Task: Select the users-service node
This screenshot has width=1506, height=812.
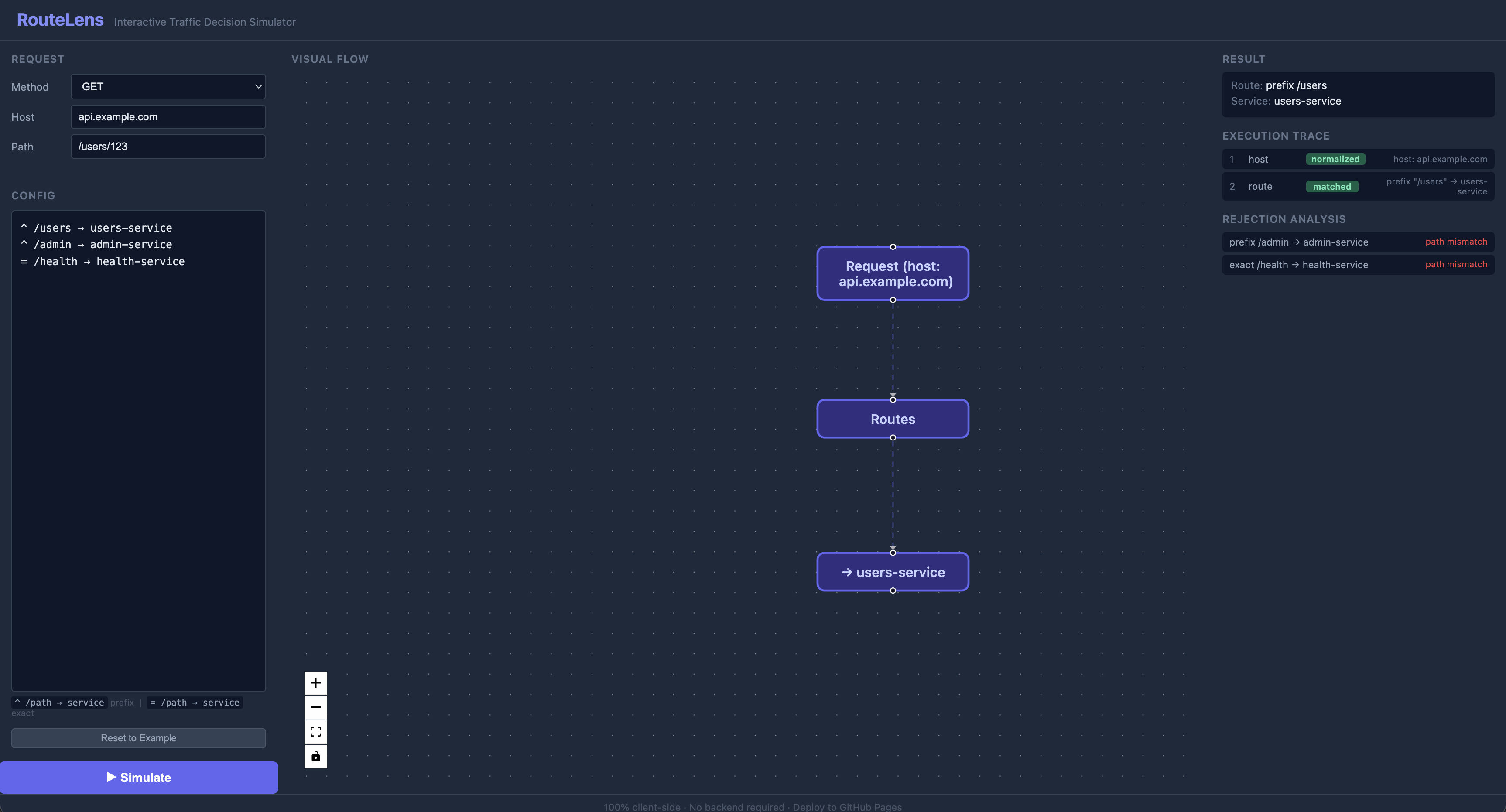Action: pyautogui.click(x=893, y=572)
